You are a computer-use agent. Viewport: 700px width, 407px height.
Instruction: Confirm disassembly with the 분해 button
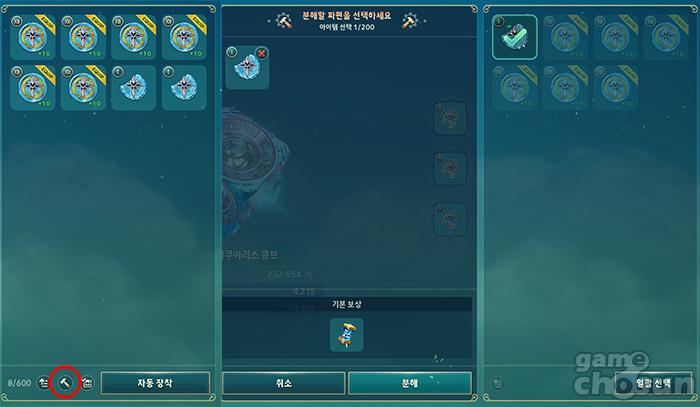pos(410,383)
